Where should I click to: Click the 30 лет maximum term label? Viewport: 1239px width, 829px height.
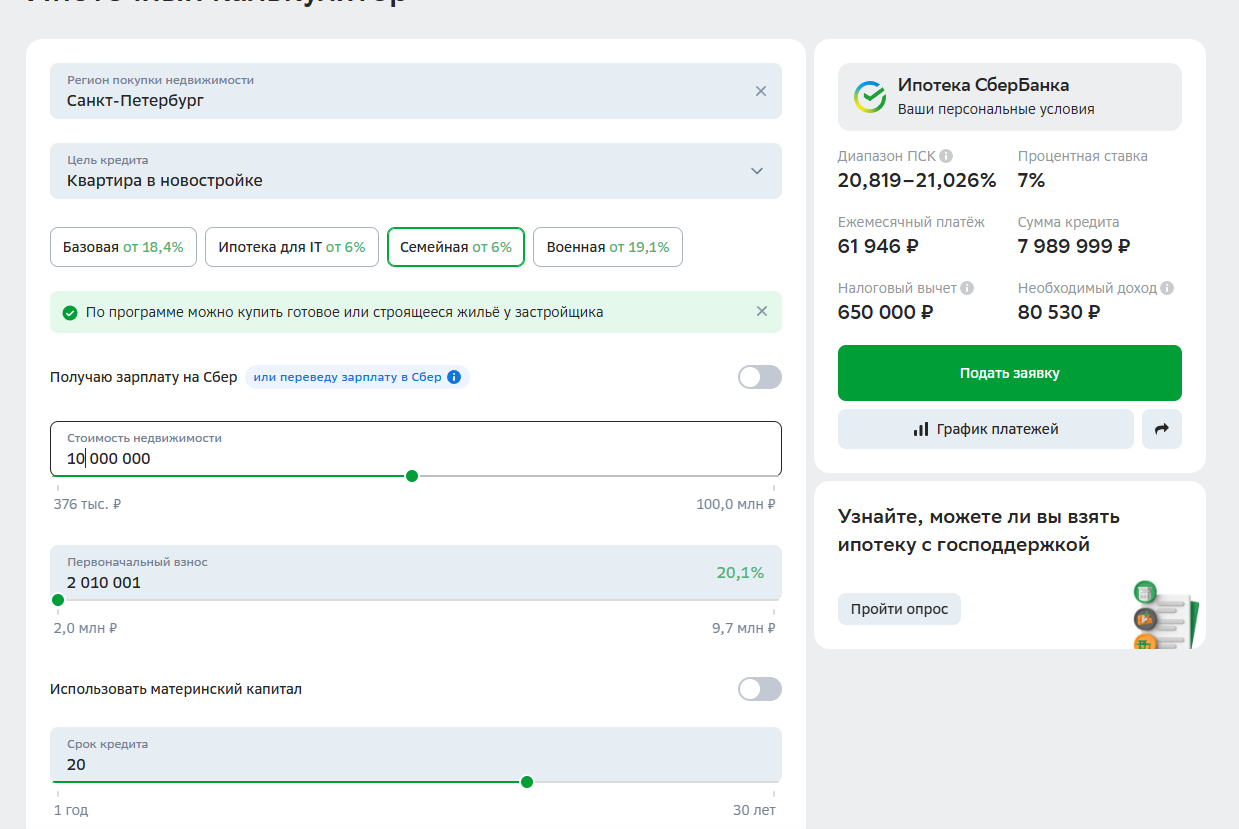[754, 810]
